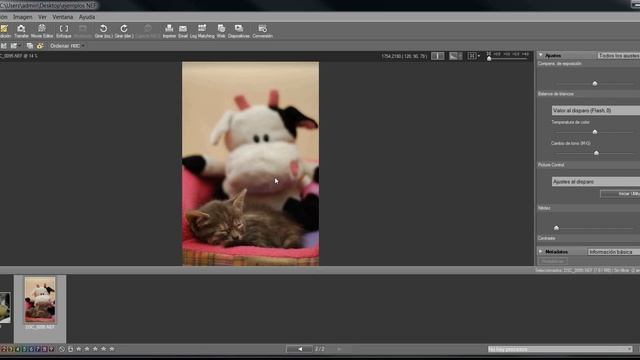The width and height of the screenshot is (640, 360).
Task: Click the protect lock icon near stars
Action: (x=70, y=349)
